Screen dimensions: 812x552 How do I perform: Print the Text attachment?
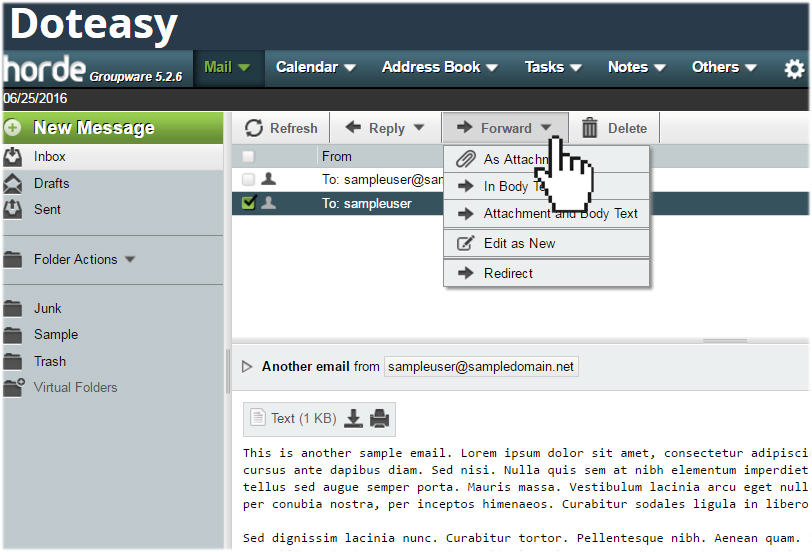coord(380,418)
